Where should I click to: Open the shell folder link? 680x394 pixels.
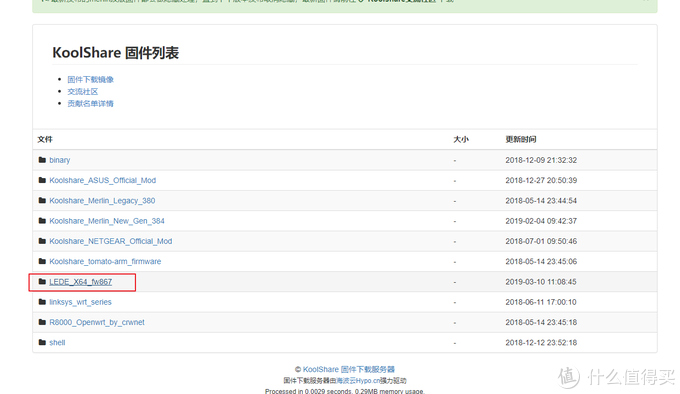[x=57, y=342]
